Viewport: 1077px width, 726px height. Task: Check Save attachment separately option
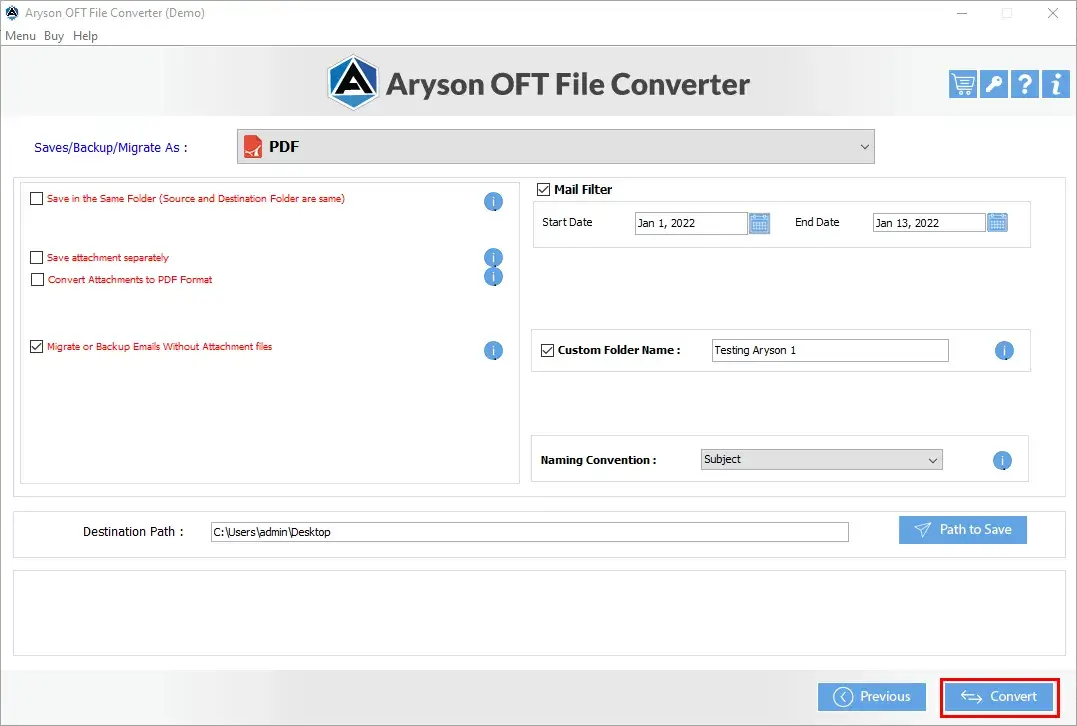point(36,258)
